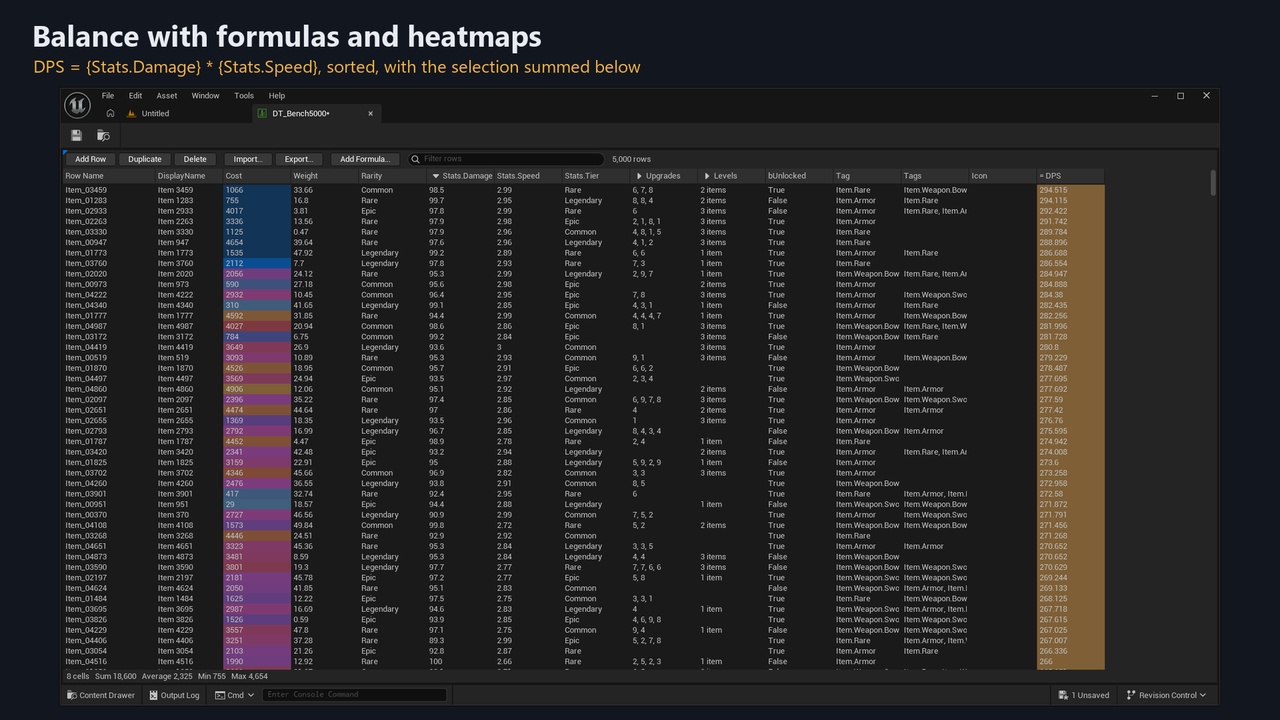Select row Item_04516
This screenshot has width=1280, height=720.
(584, 662)
